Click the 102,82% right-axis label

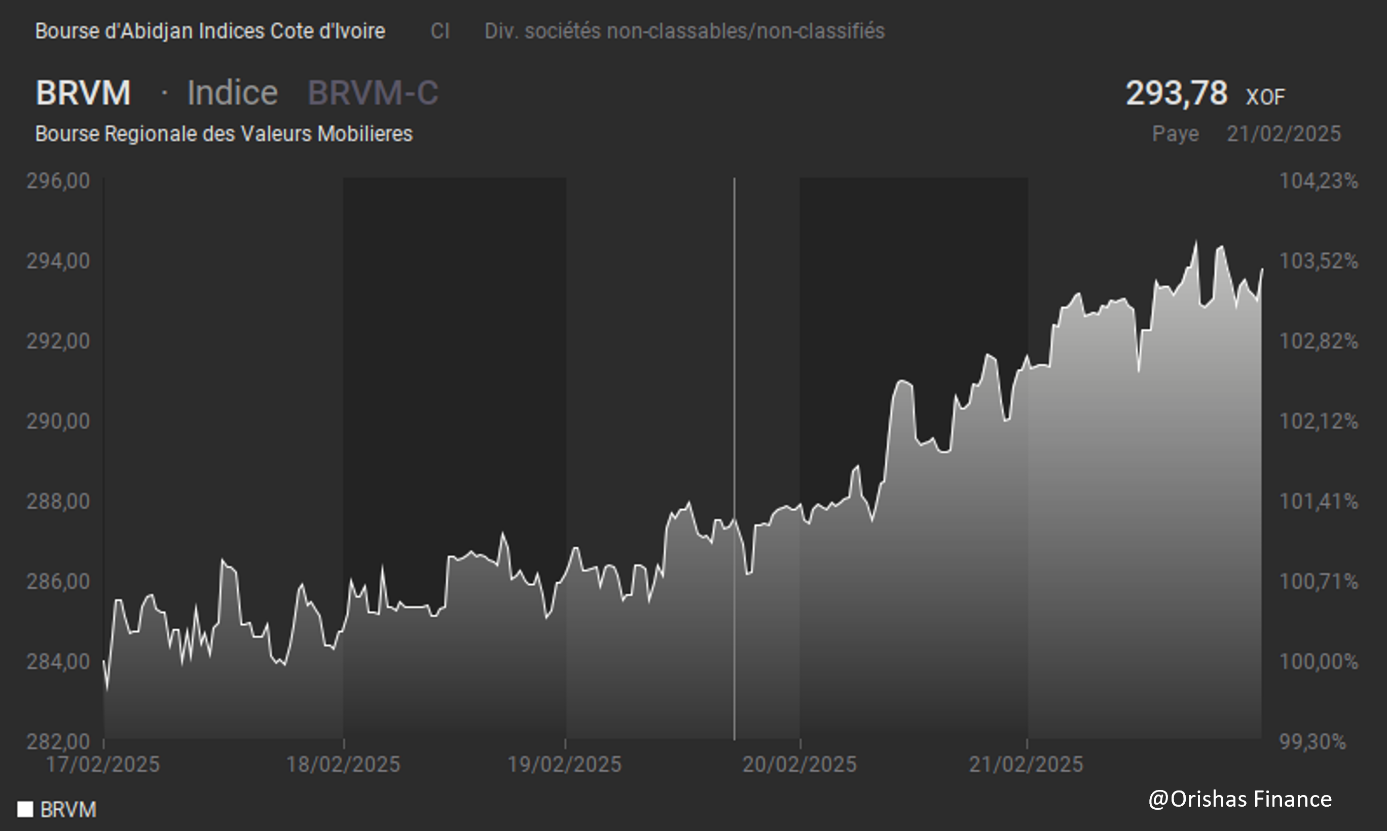[1318, 341]
